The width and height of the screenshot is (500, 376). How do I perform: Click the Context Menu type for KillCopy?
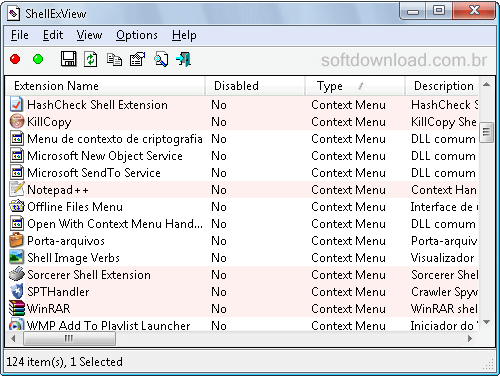click(348, 122)
